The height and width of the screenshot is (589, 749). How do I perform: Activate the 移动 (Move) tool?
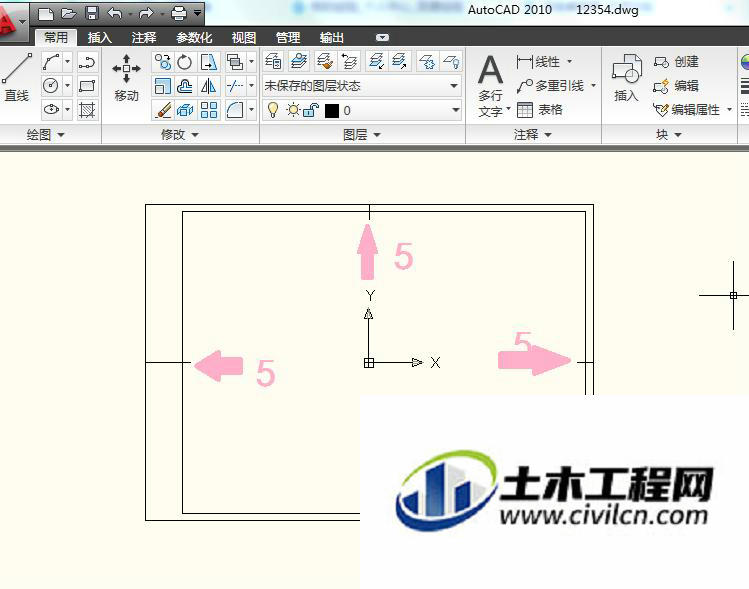coord(126,78)
